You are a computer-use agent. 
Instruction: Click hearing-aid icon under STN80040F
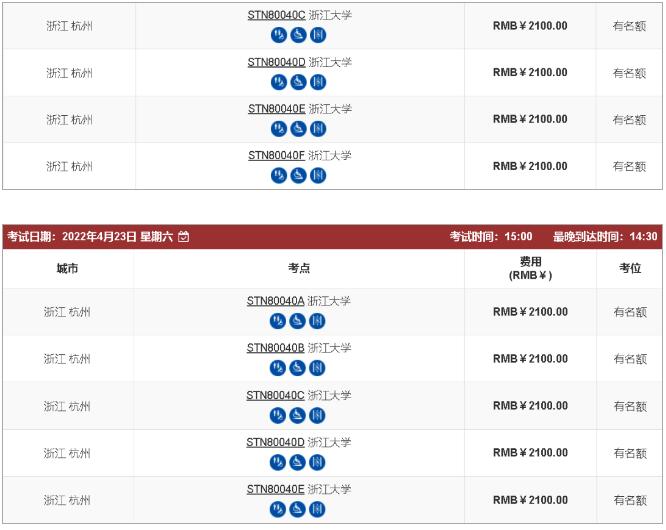(x=279, y=175)
